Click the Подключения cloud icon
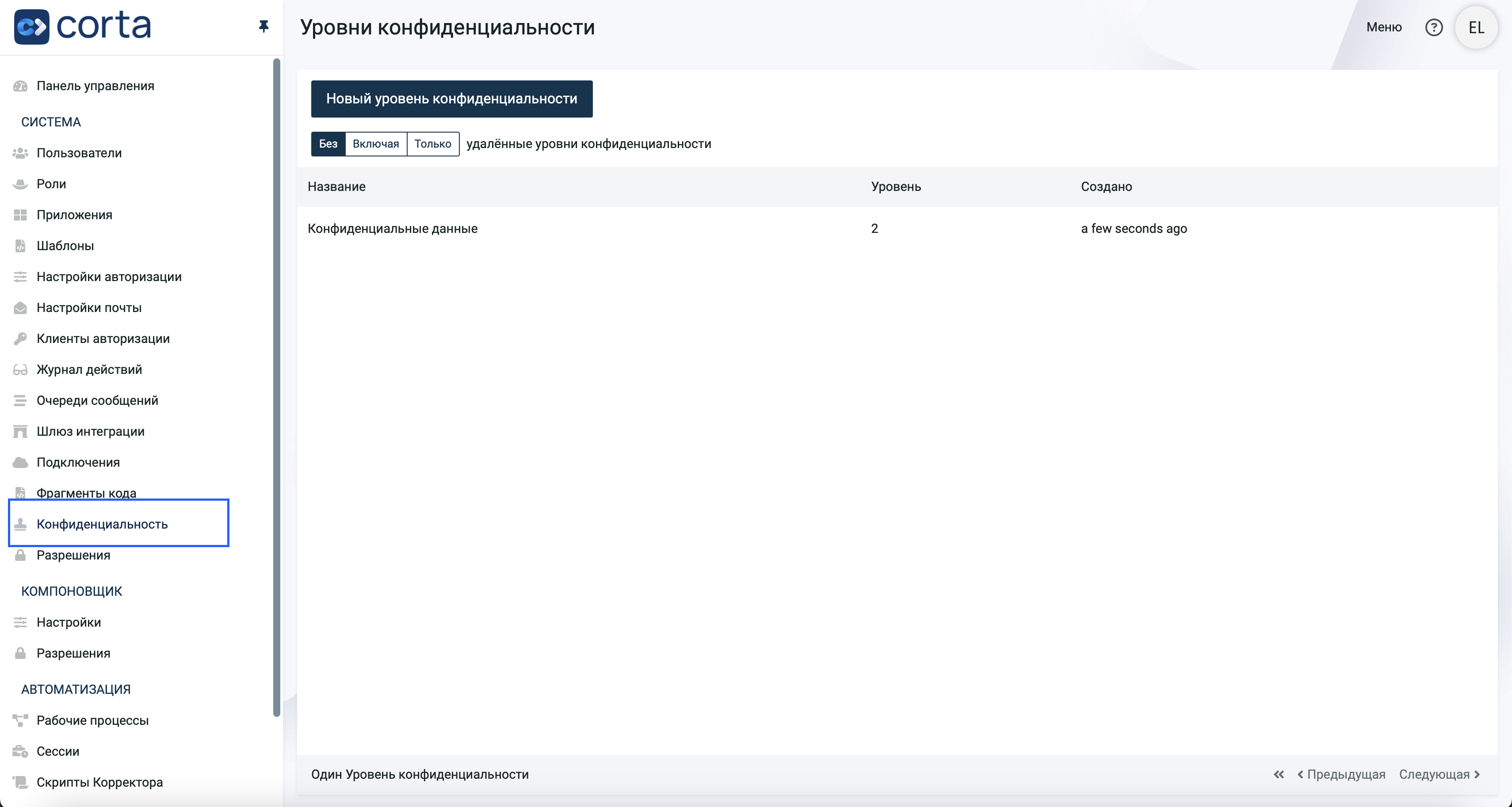This screenshot has width=1512, height=807. tap(20, 462)
